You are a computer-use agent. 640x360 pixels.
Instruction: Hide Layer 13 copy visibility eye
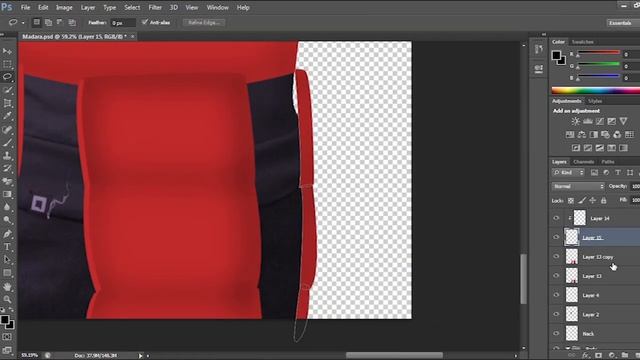556,257
